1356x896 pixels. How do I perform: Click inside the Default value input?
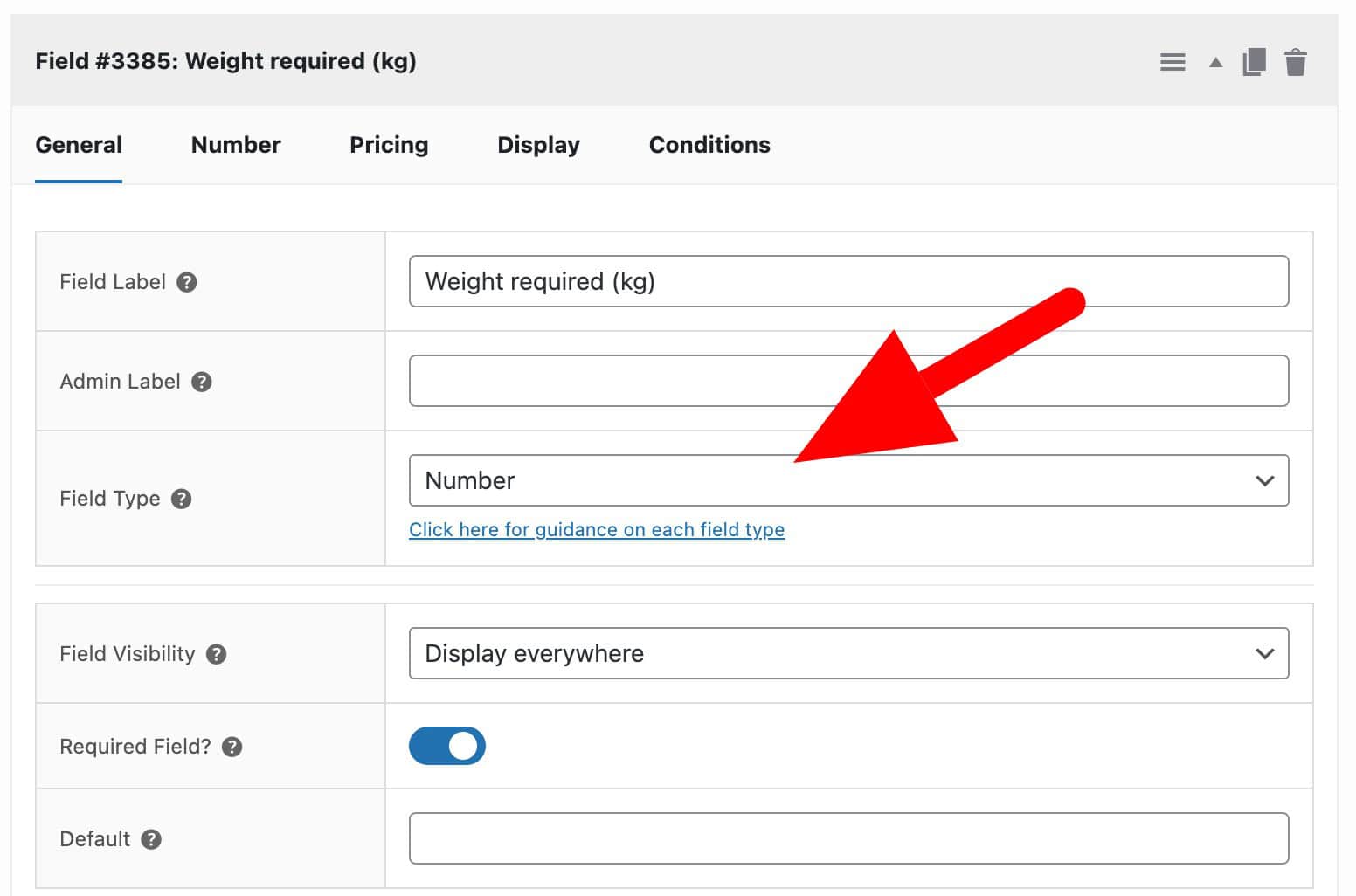click(847, 837)
